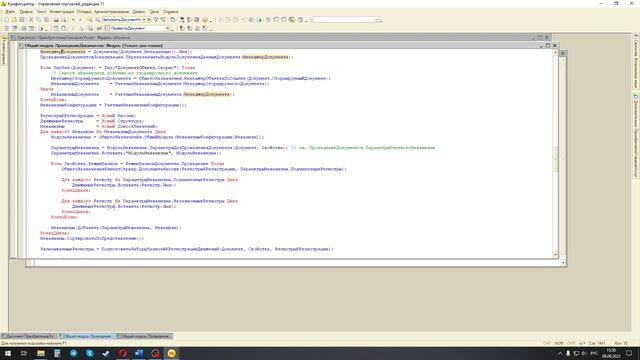
Task: Open the Правка menu
Action: (x=25, y=12)
